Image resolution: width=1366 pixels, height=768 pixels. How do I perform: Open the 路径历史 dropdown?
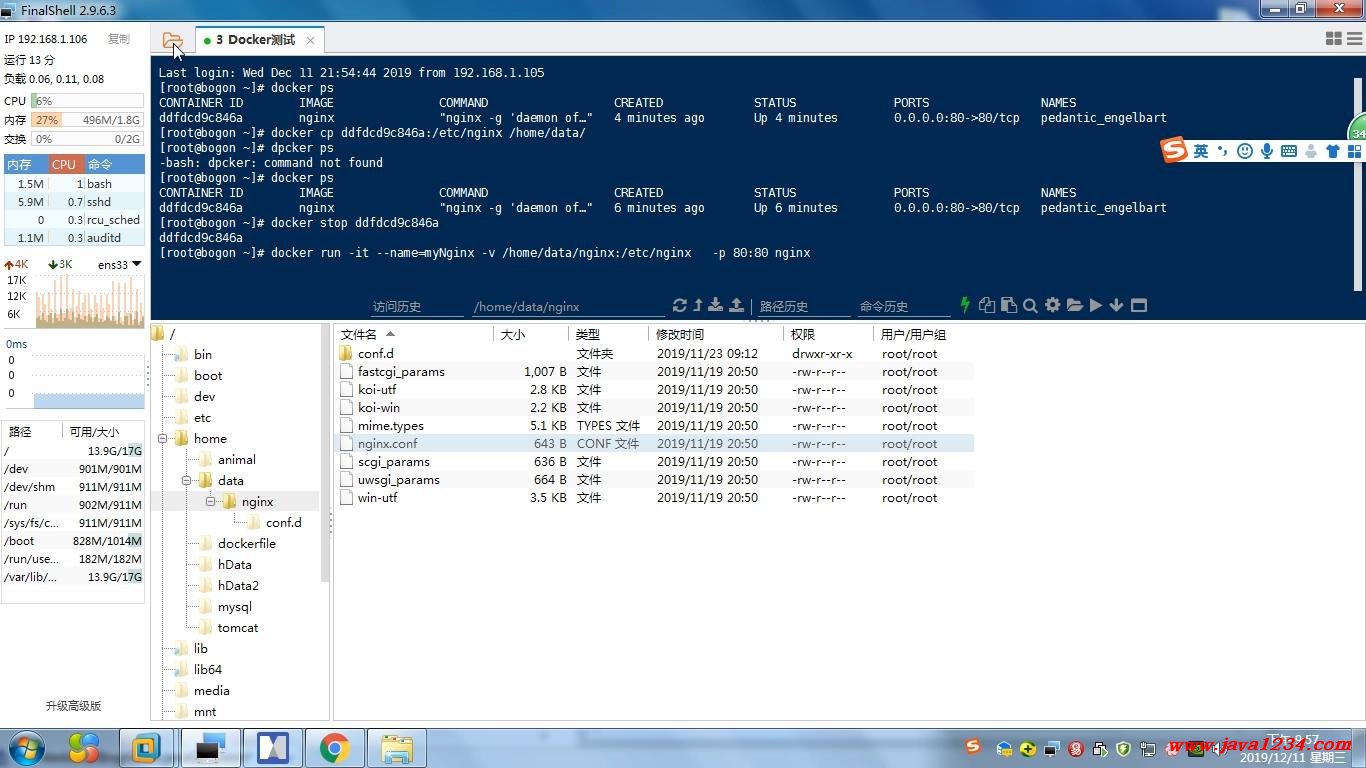pos(802,307)
